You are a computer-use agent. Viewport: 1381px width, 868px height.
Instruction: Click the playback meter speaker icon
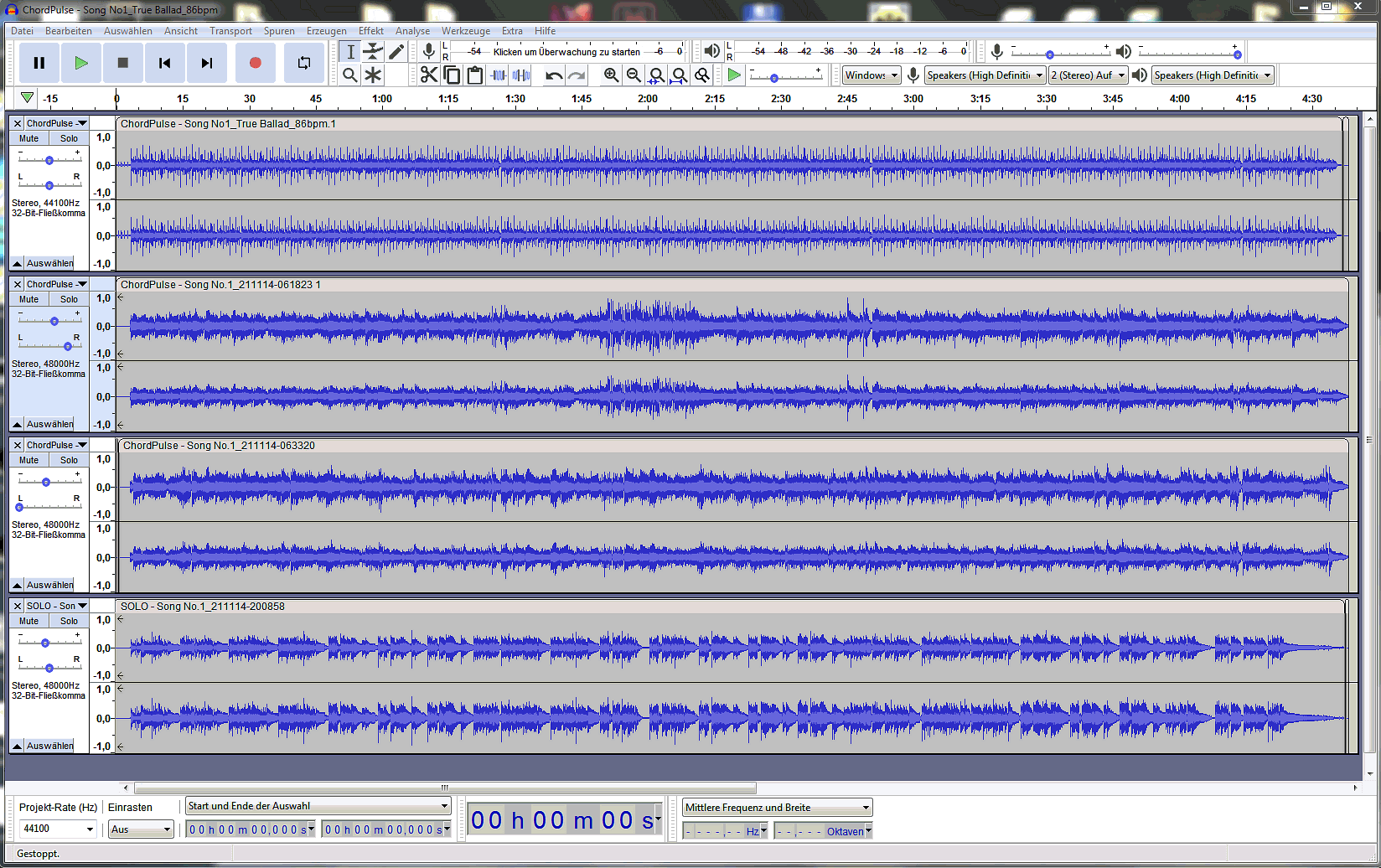[x=711, y=51]
